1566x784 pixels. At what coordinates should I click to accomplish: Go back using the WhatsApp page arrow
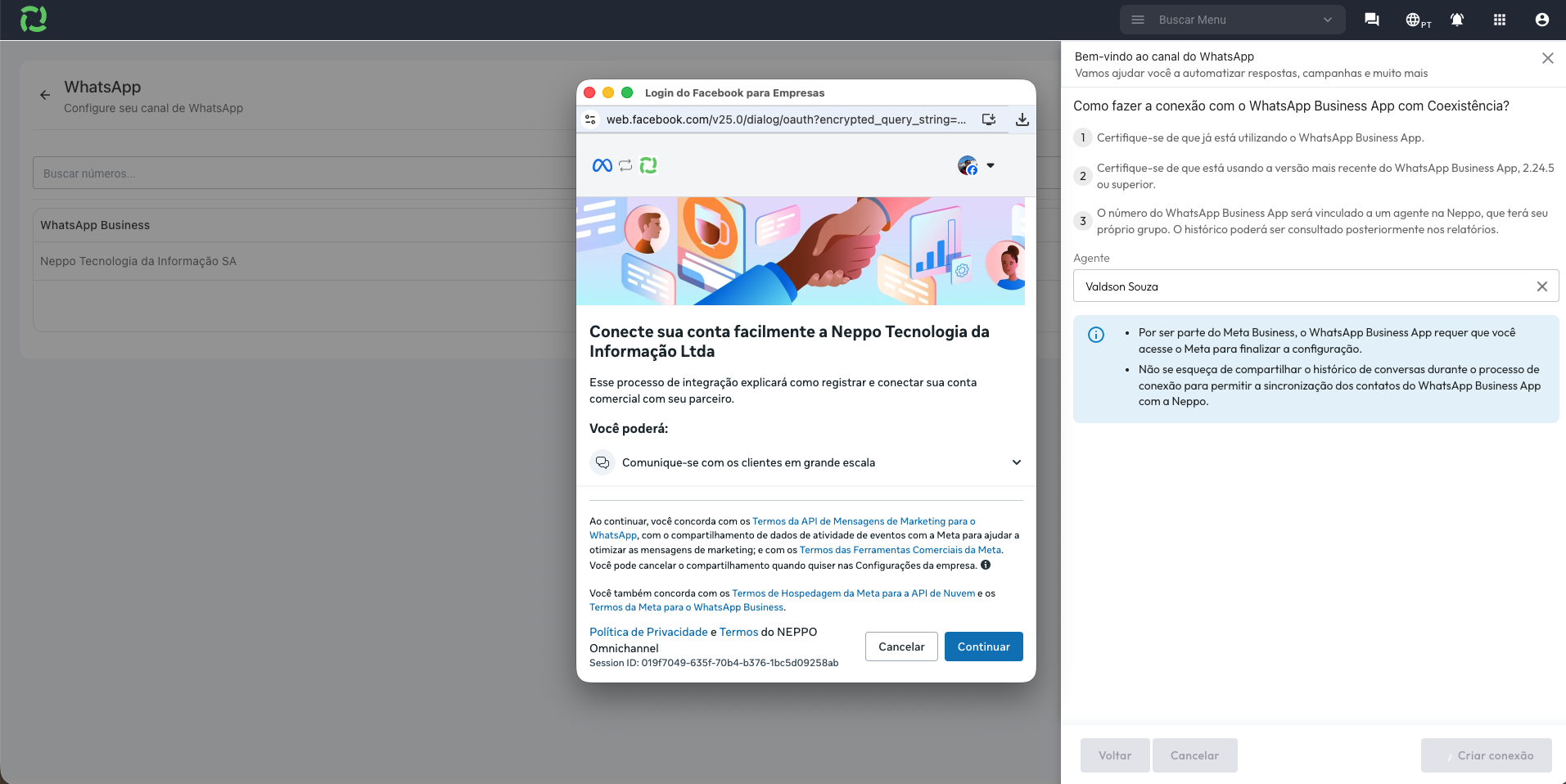pyautogui.click(x=45, y=95)
